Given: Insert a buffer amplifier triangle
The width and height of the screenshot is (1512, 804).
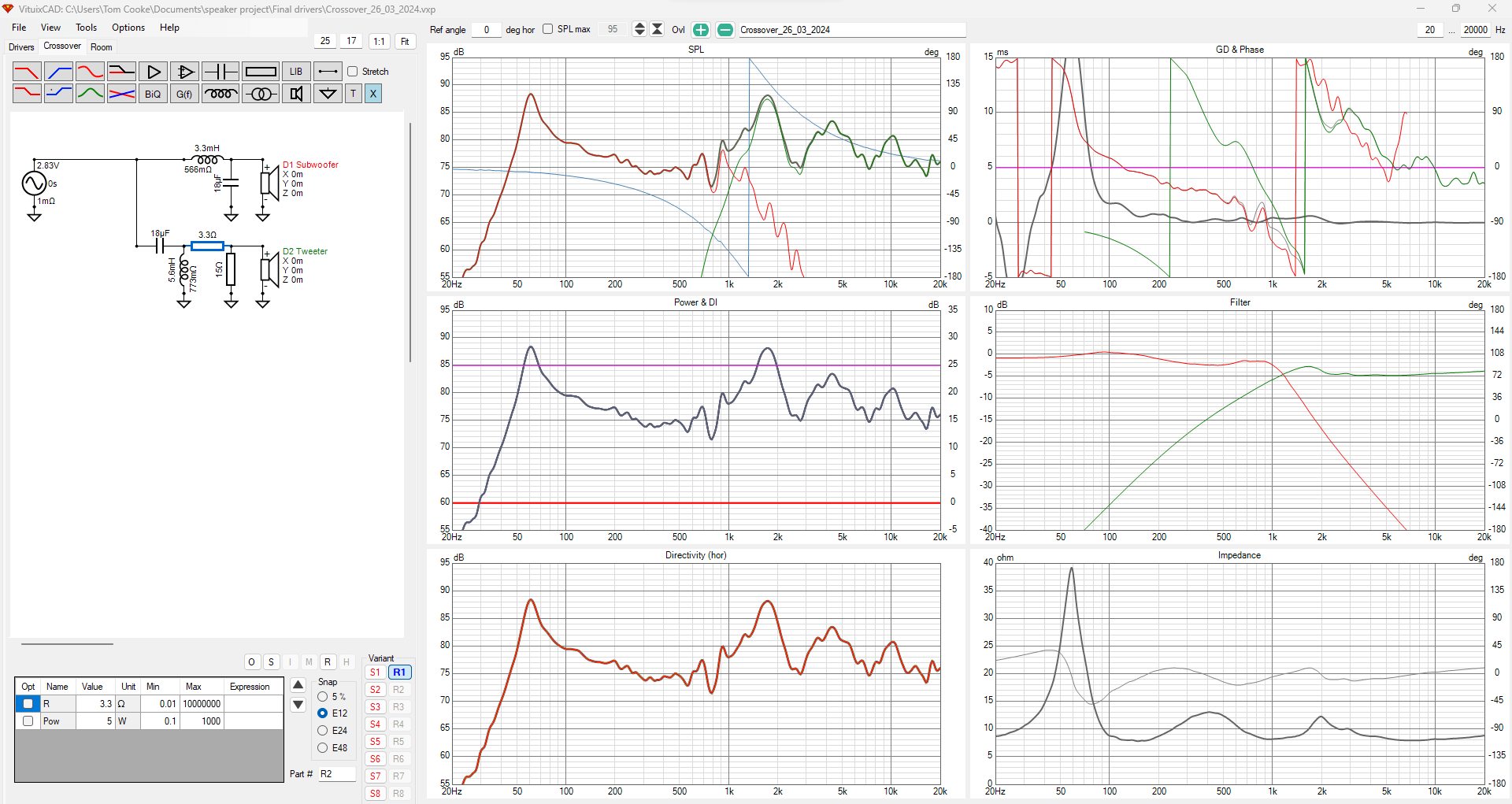Looking at the screenshot, I should click(x=153, y=72).
